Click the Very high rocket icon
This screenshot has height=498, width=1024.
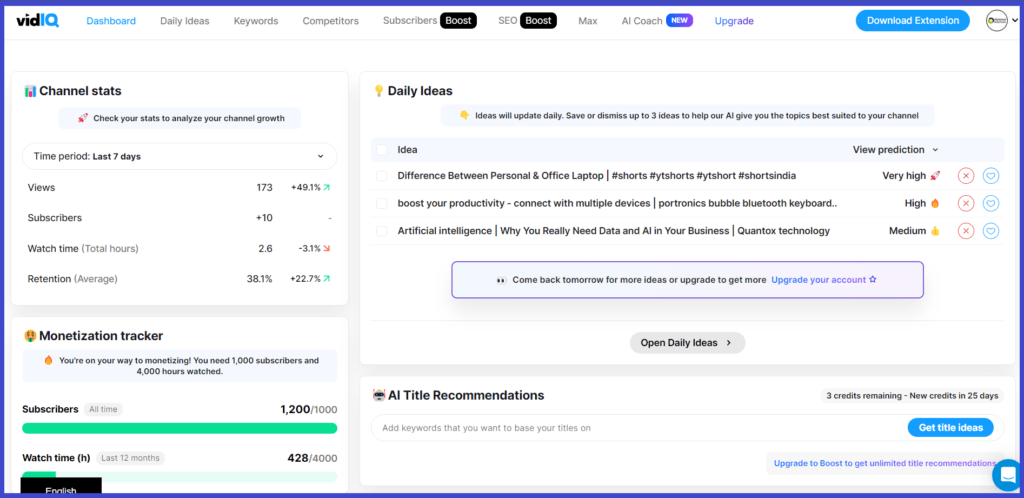pos(935,176)
